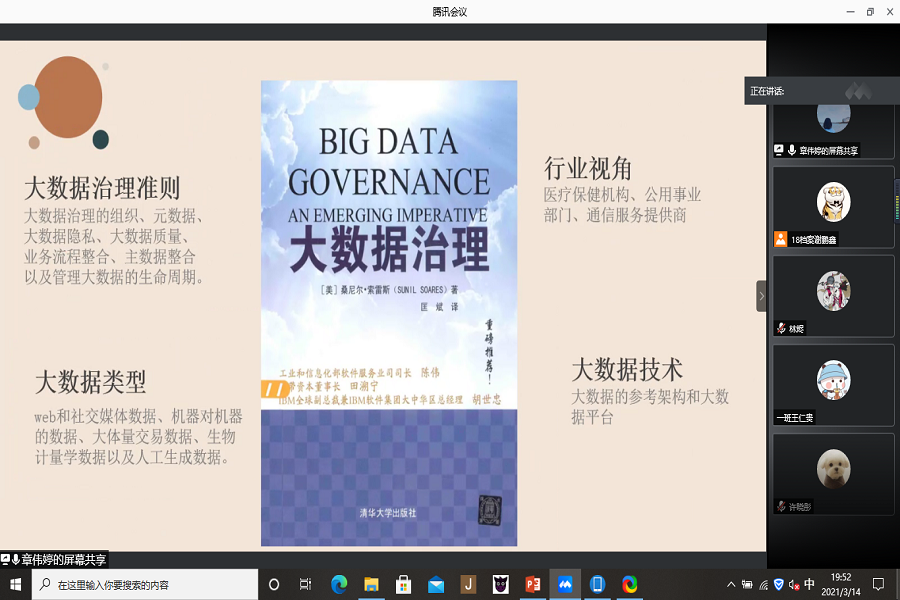Show hidden system tray icons
The width and height of the screenshot is (900, 600).
click(x=731, y=584)
